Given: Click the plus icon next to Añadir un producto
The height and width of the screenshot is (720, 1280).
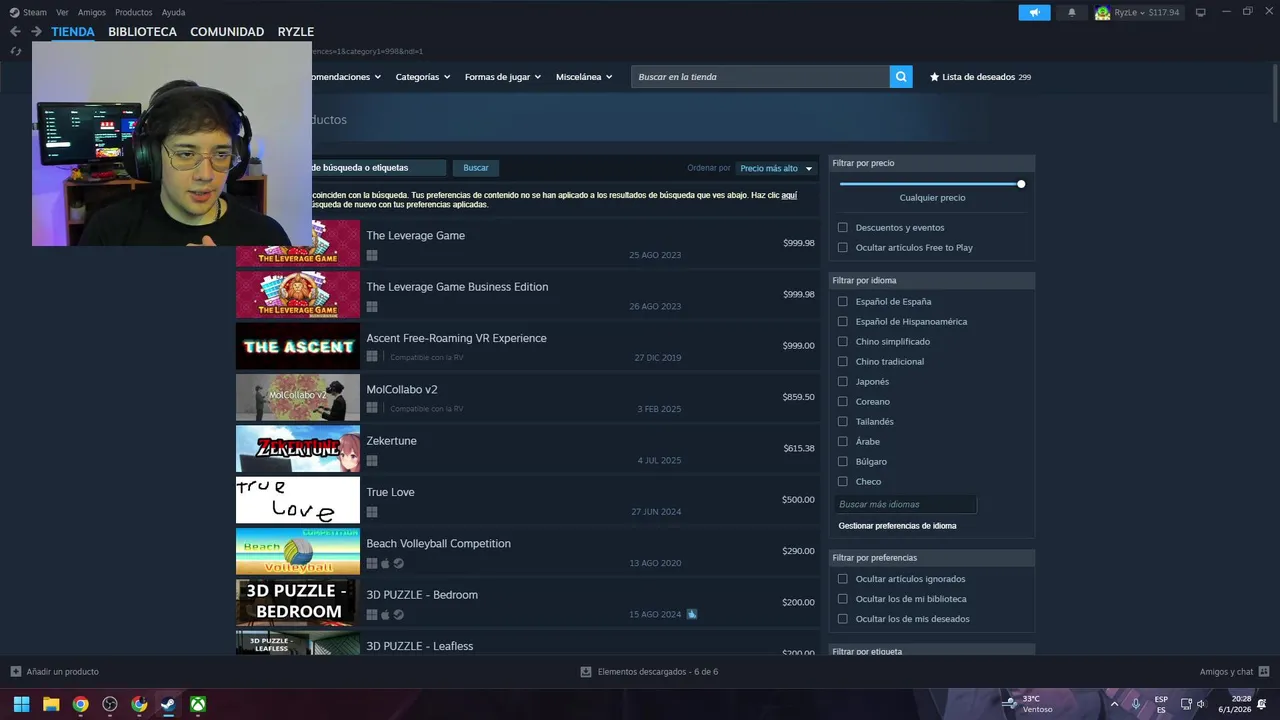Looking at the screenshot, I should tap(15, 671).
